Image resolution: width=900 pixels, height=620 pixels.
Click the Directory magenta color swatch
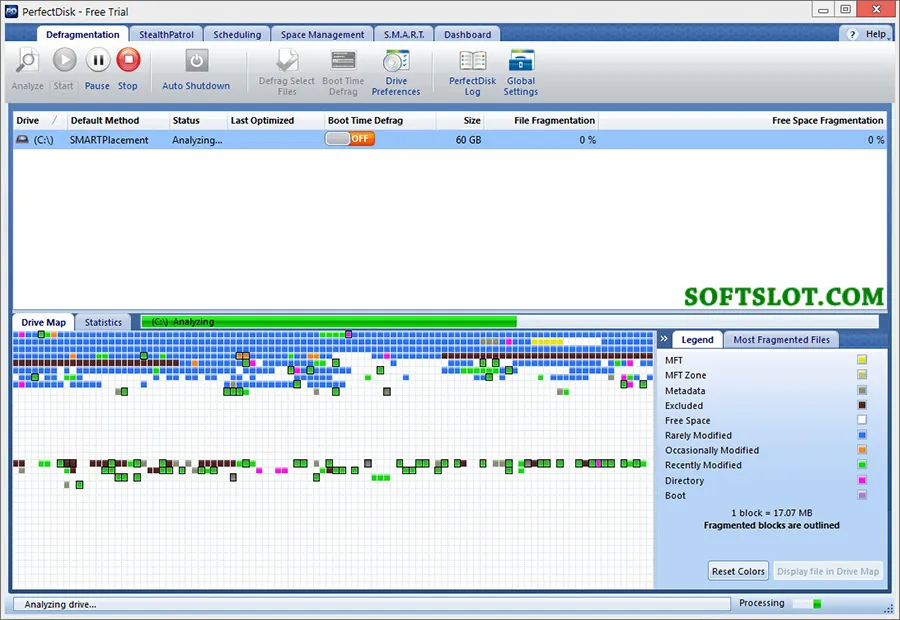[x=862, y=480]
